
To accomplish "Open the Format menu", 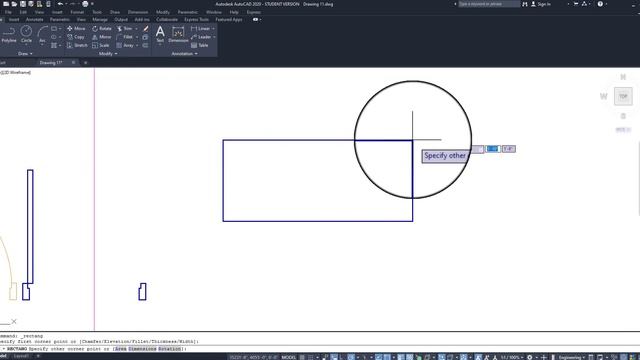I will pos(77,12).
